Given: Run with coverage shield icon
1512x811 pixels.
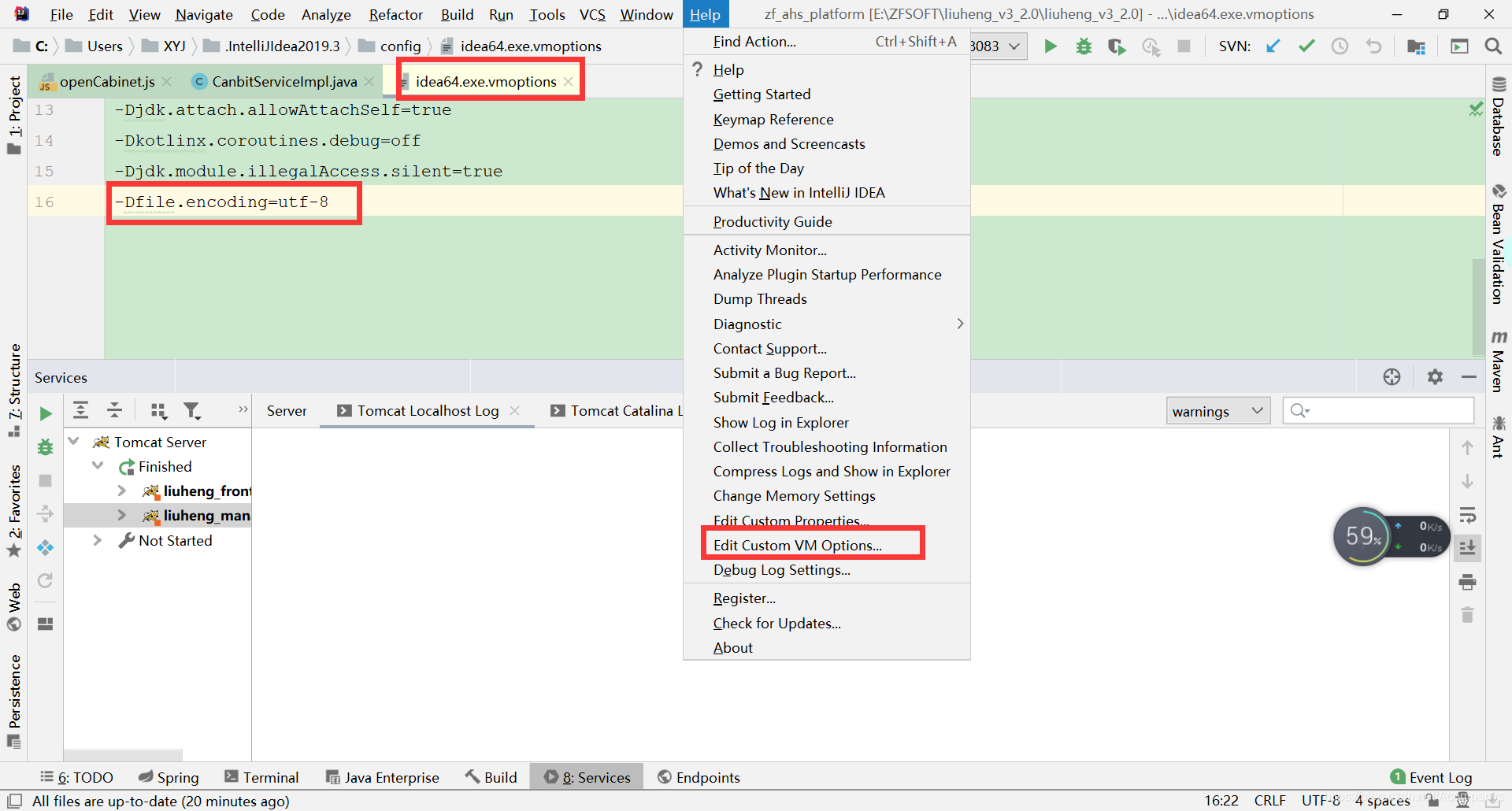Looking at the screenshot, I should click(1117, 46).
